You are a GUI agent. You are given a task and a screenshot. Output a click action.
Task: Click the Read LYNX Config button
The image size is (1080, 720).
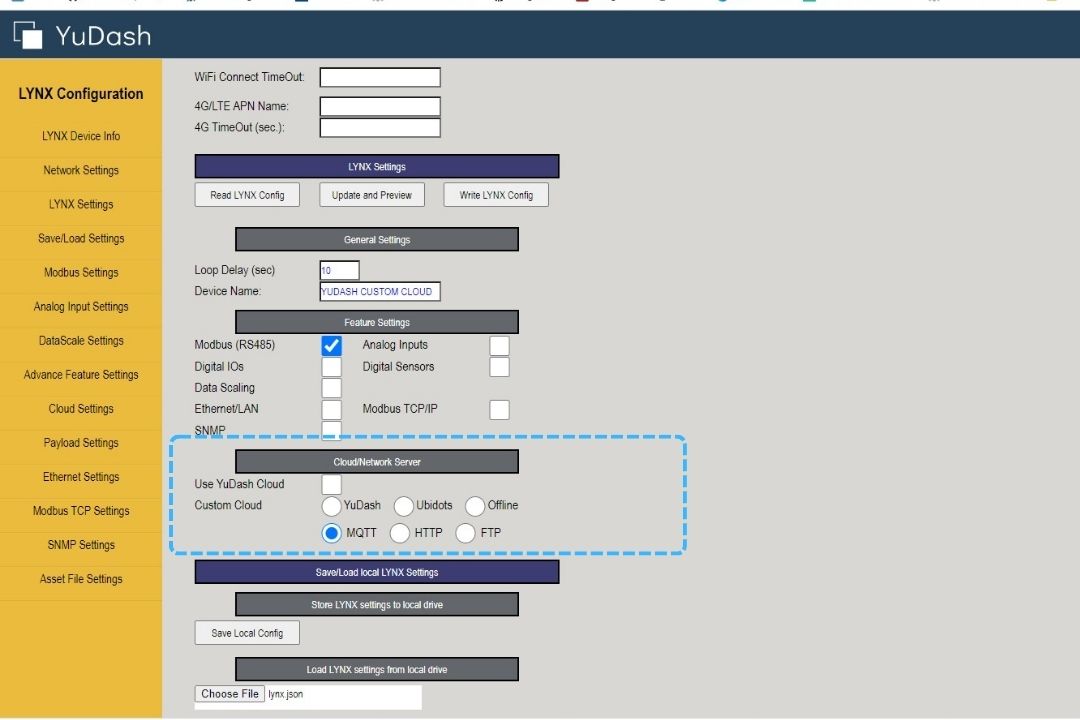click(x=247, y=195)
